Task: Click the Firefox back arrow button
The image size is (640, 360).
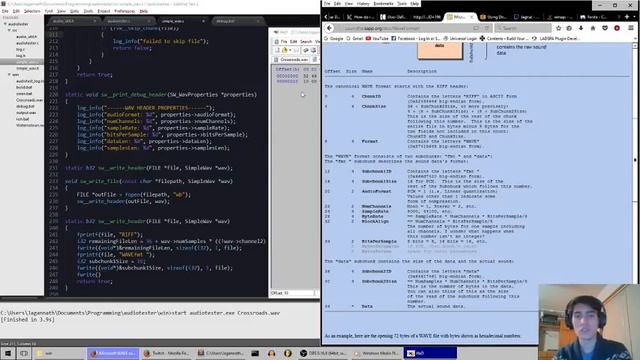Action: click(x=329, y=28)
